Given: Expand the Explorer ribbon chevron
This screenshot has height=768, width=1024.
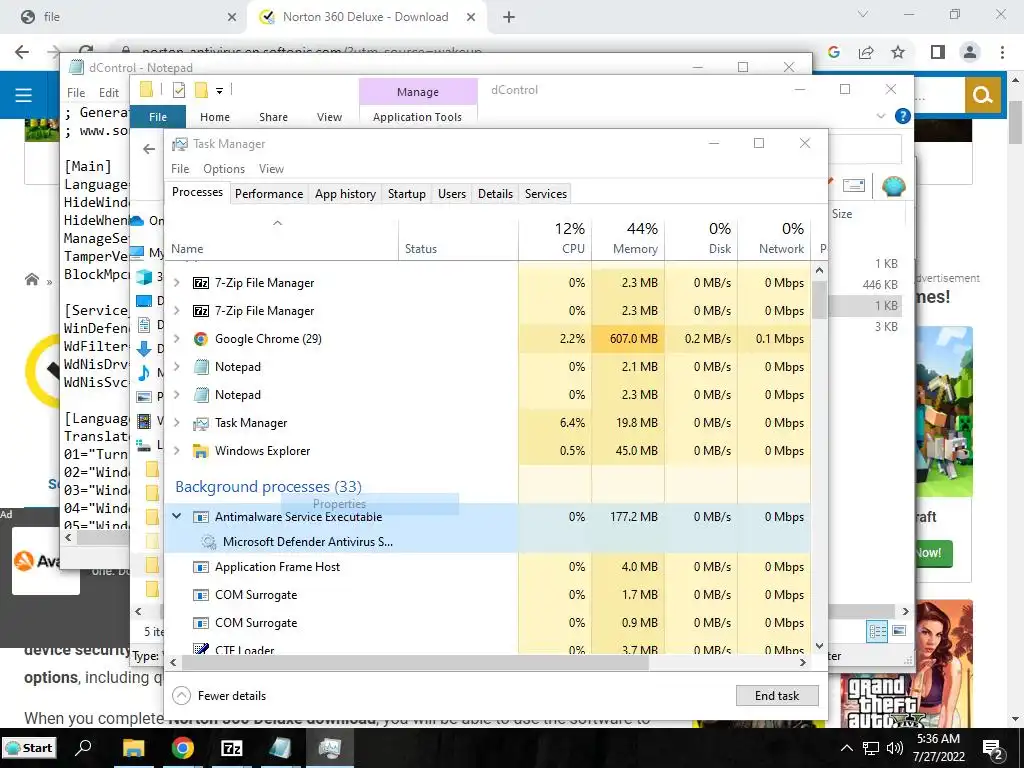Looking at the screenshot, I should click(x=880, y=116).
